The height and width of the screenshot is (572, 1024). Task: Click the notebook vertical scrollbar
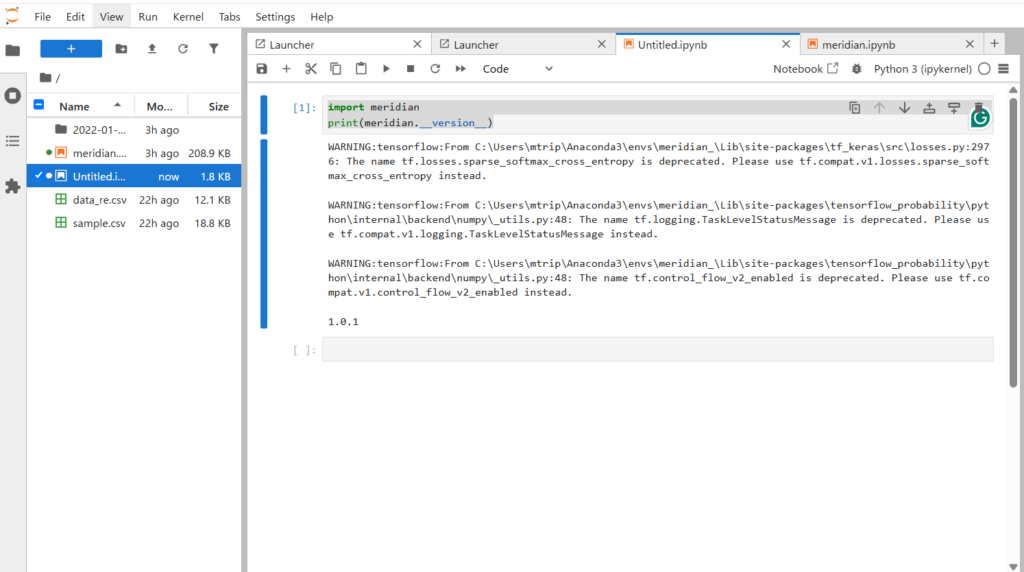[x=1013, y=242]
